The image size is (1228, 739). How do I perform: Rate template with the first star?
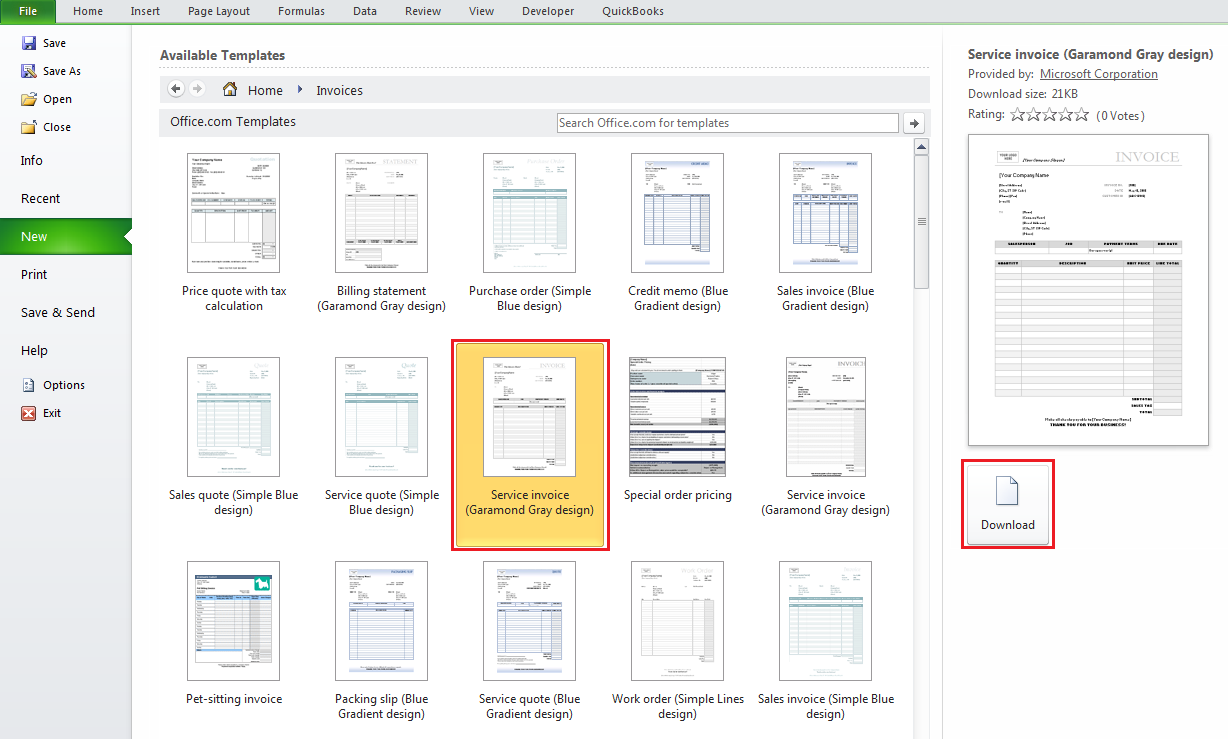1018,115
